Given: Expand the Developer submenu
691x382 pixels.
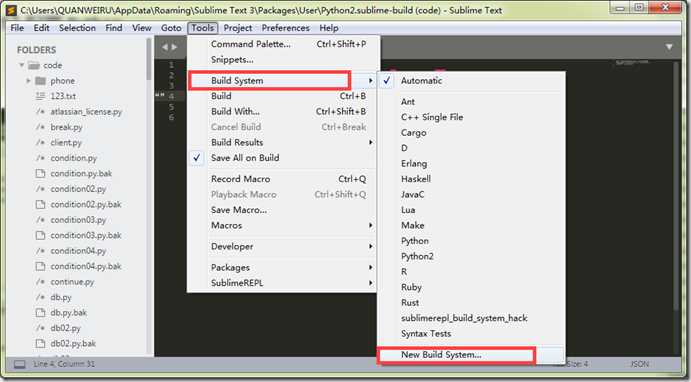Looking at the screenshot, I should click(283, 246).
